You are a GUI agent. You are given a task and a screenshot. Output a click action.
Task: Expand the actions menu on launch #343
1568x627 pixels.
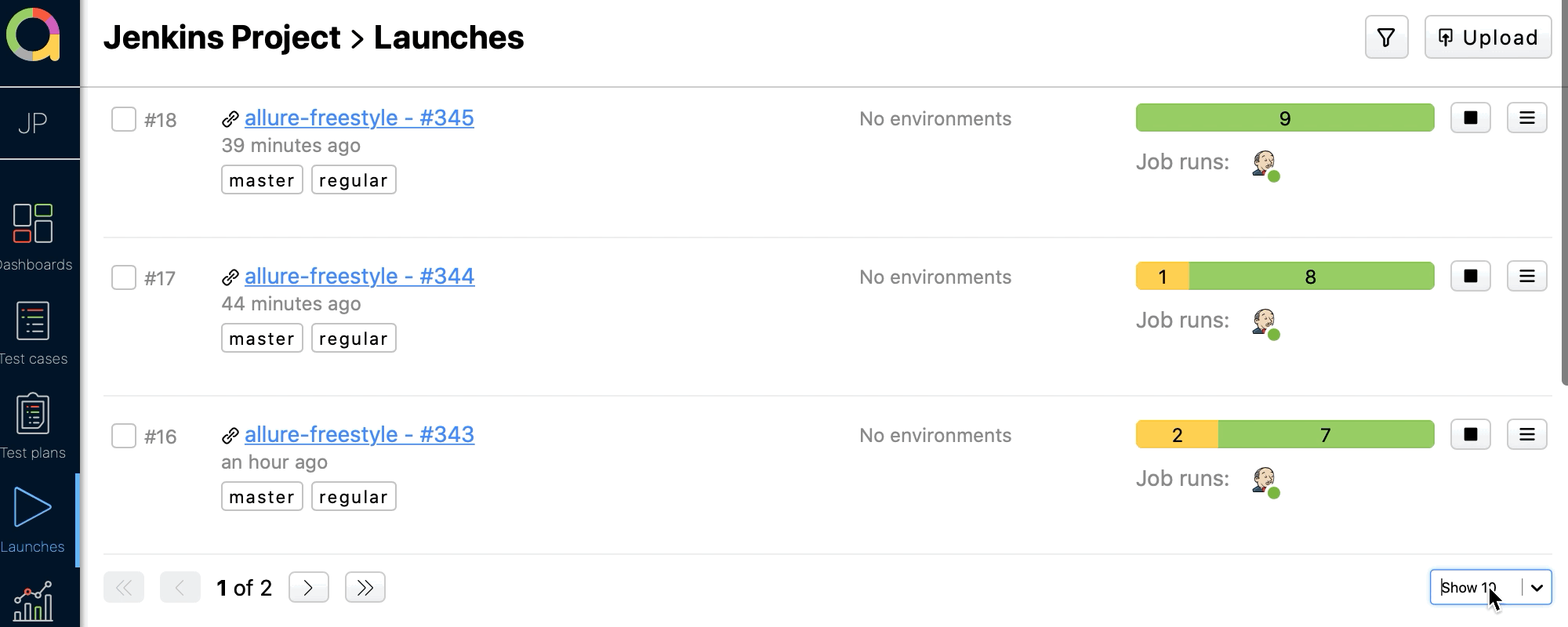pos(1526,433)
